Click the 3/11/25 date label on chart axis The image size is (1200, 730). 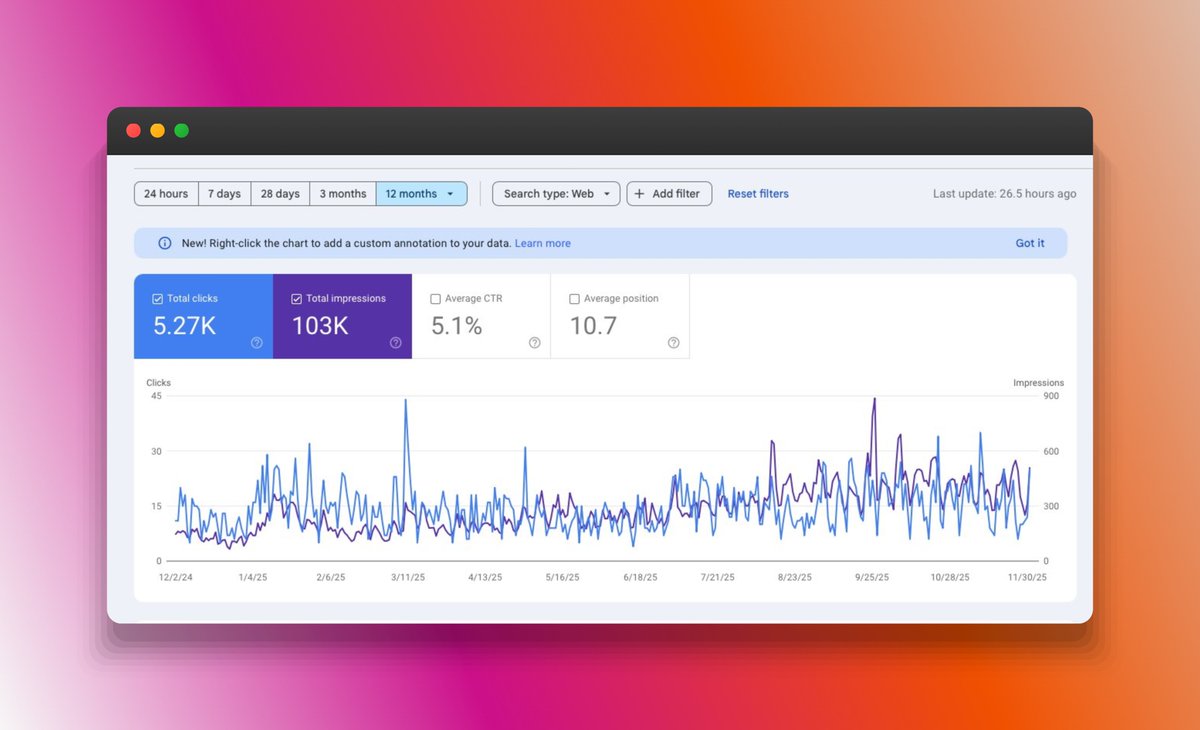[408, 577]
